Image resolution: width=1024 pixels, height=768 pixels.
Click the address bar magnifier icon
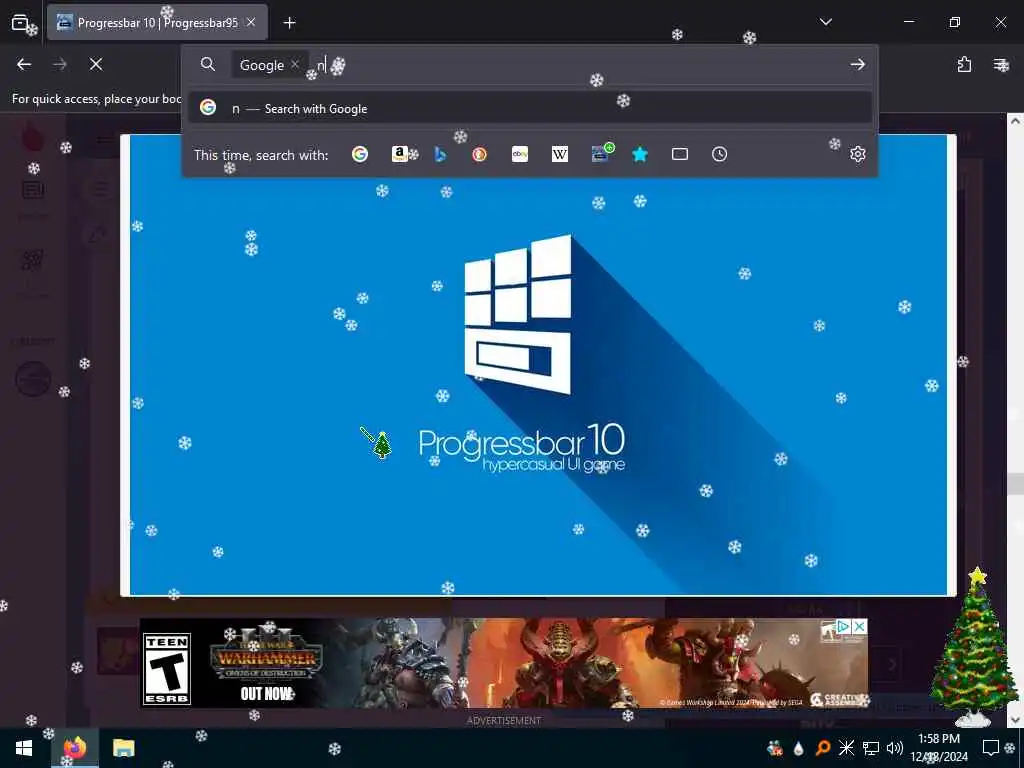coord(208,64)
